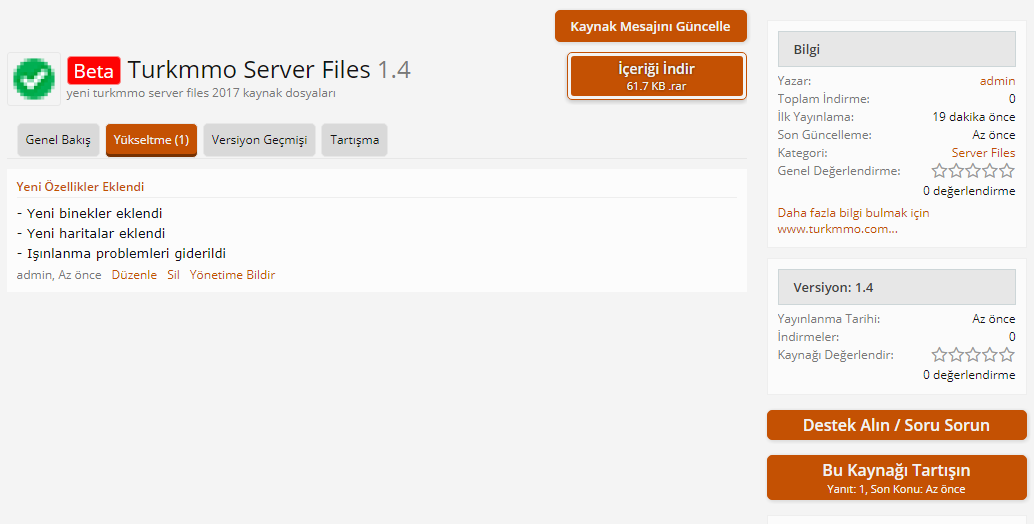Click first star in Genel Değerlendirme
The width and height of the screenshot is (1034, 524).
939,171
